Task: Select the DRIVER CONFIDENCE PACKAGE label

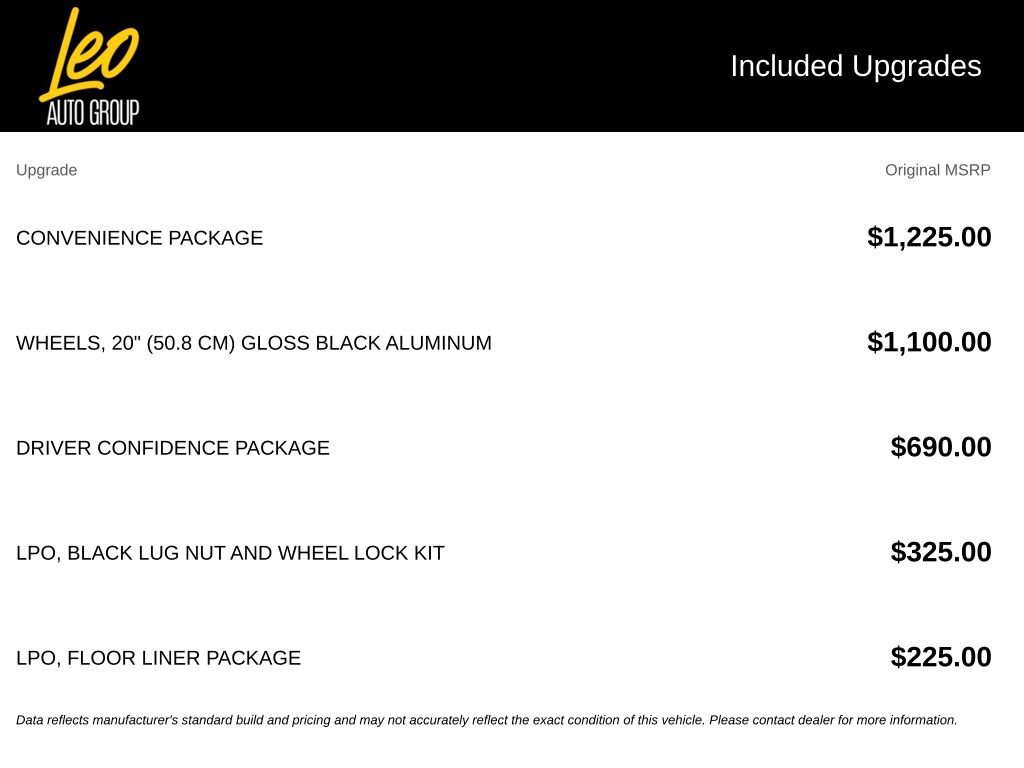Action: click(x=173, y=448)
